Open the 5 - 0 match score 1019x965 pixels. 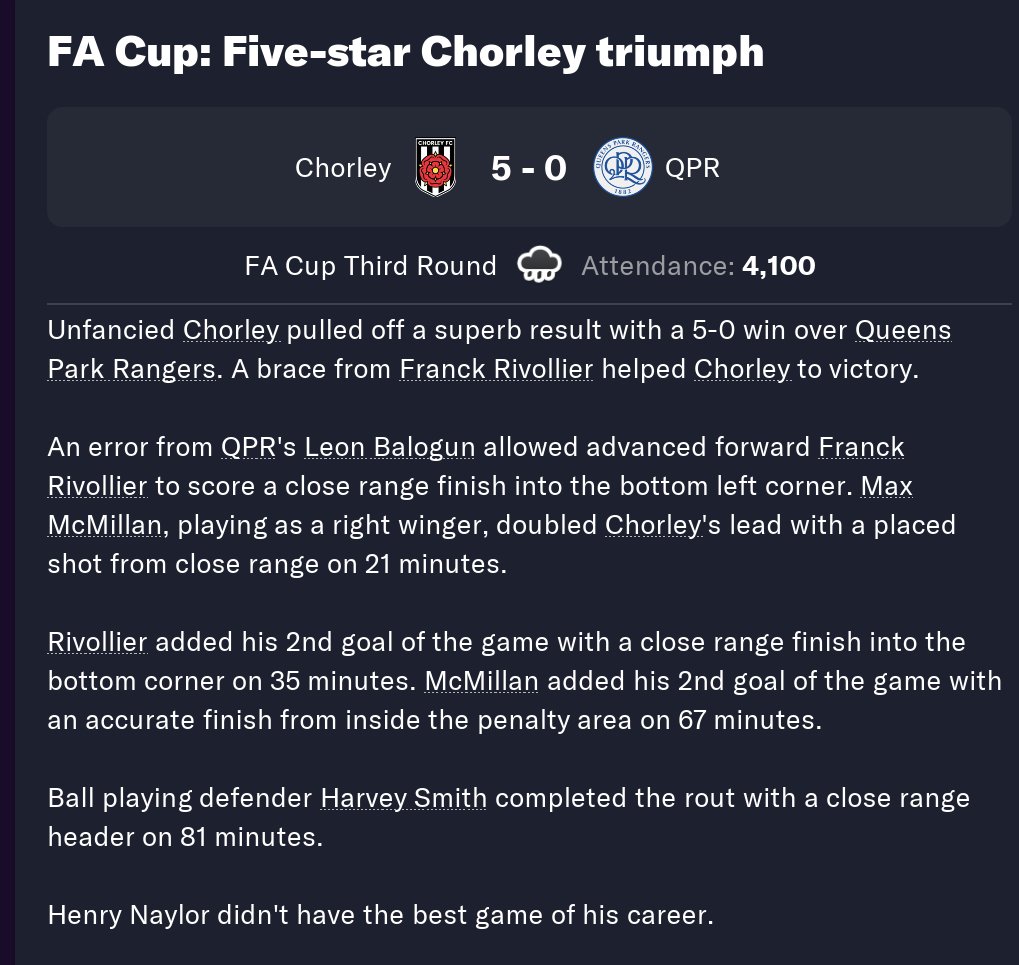(x=528, y=168)
